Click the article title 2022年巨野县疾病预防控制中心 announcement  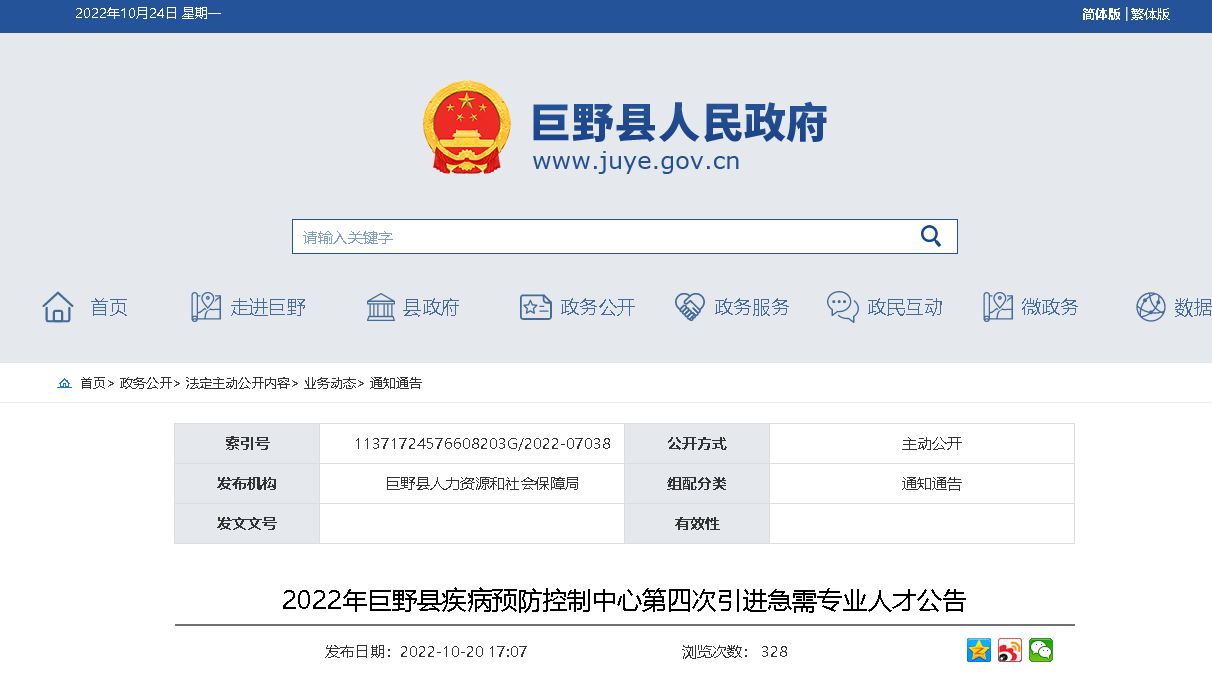coord(624,601)
